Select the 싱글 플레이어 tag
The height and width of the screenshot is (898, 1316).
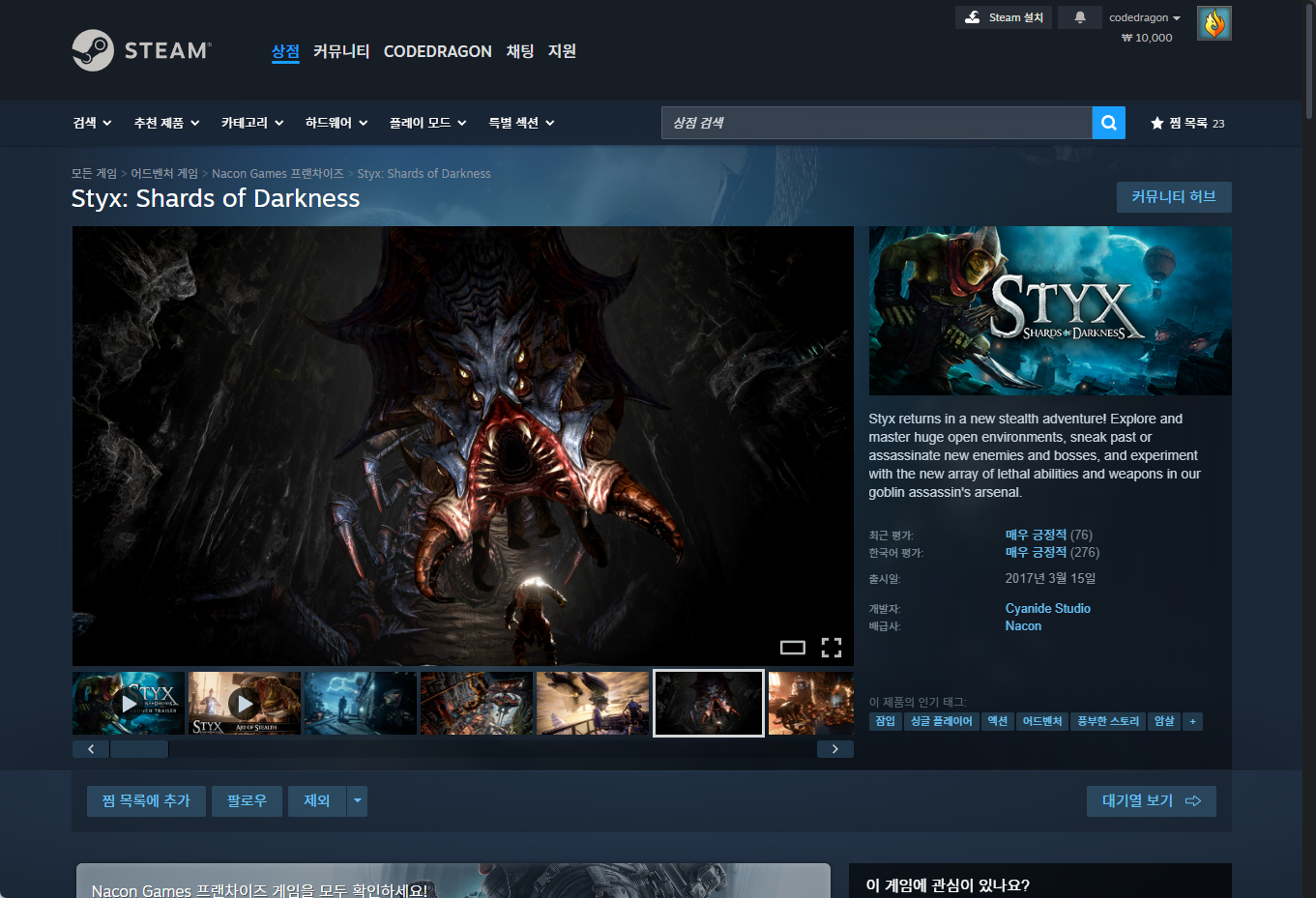pos(941,721)
